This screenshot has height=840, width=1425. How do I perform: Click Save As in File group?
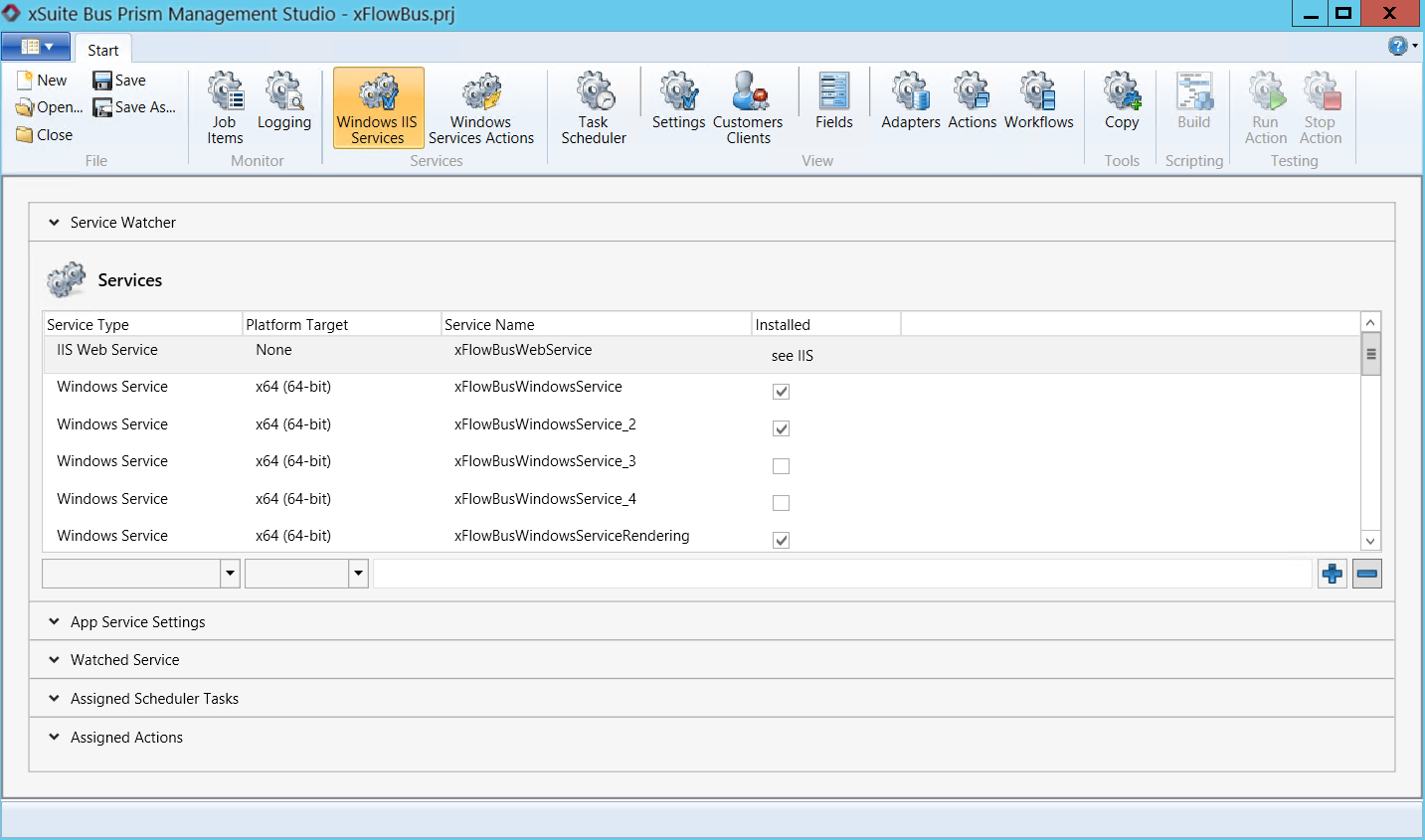click(x=134, y=107)
